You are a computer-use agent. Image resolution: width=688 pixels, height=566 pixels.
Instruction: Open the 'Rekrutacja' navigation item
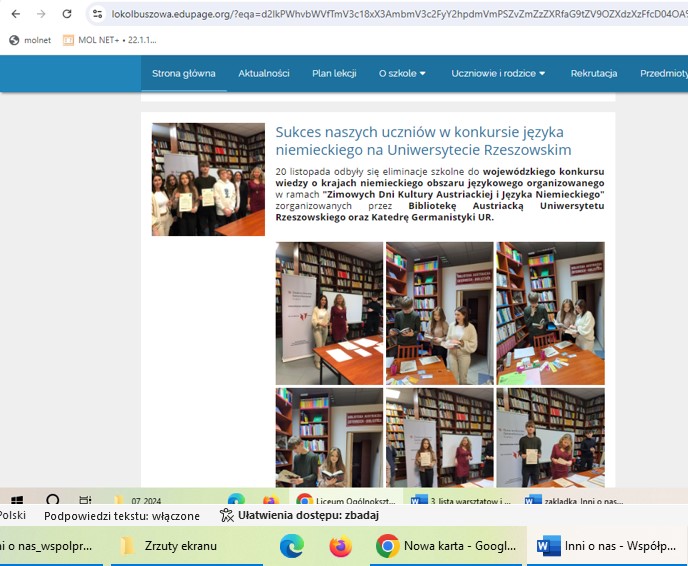(x=594, y=73)
